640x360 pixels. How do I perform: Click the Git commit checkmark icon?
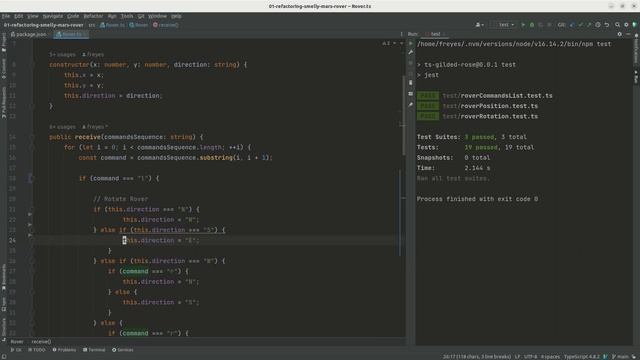click(580, 25)
